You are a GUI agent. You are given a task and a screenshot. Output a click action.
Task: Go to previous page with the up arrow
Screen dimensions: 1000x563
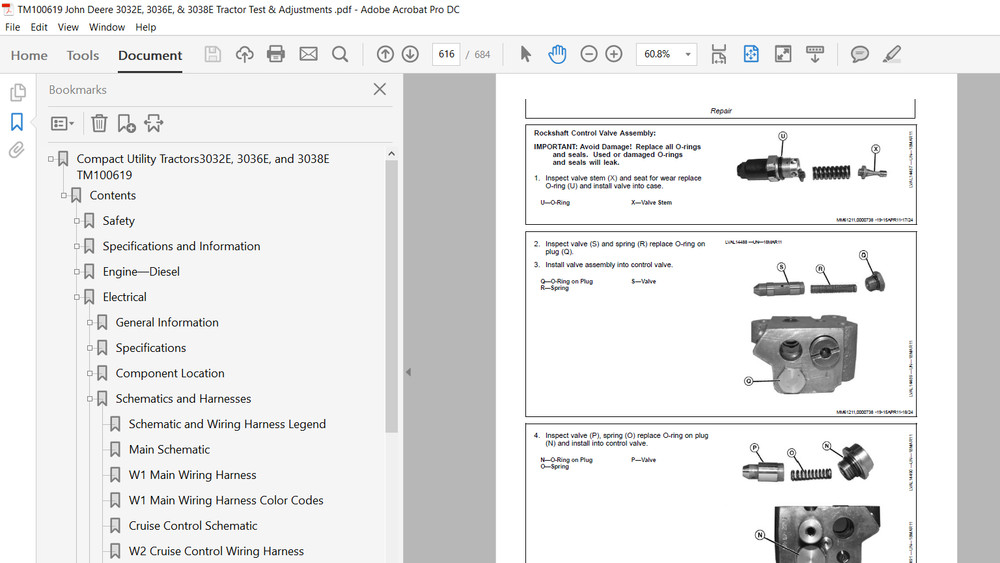(385, 54)
